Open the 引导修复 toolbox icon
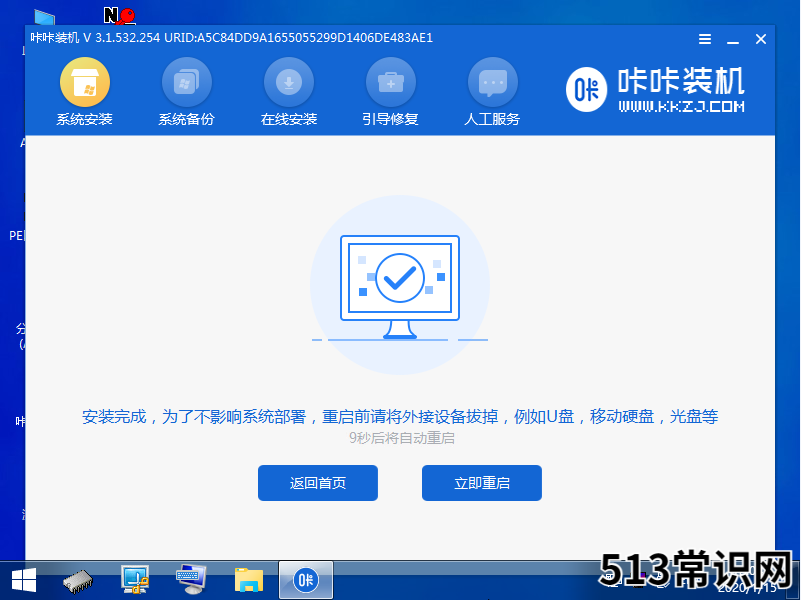Image resolution: width=801 pixels, height=600 pixels. point(391,82)
